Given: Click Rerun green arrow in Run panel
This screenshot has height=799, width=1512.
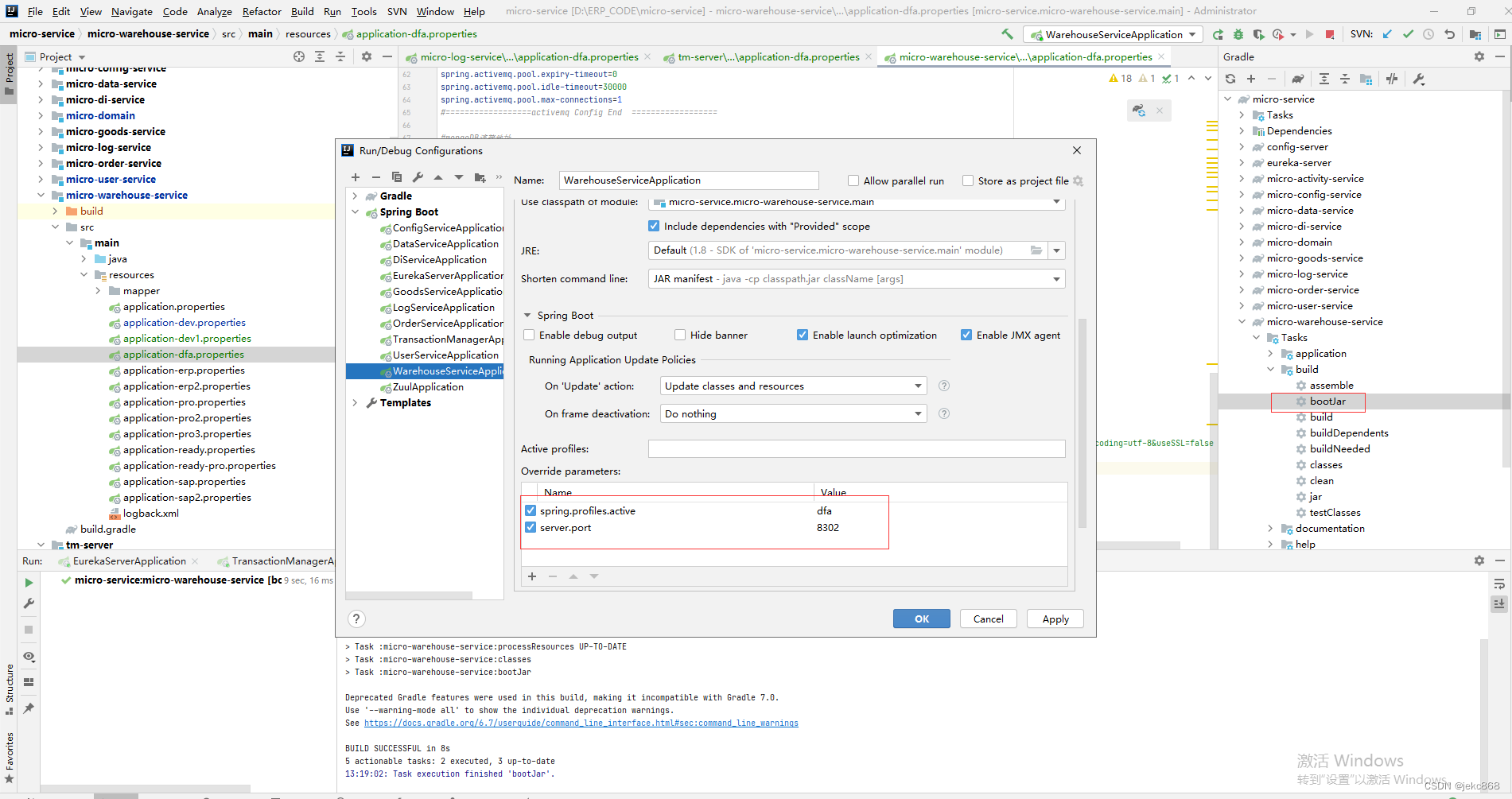Looking at the screenshot, I should (x=29, y=583).
